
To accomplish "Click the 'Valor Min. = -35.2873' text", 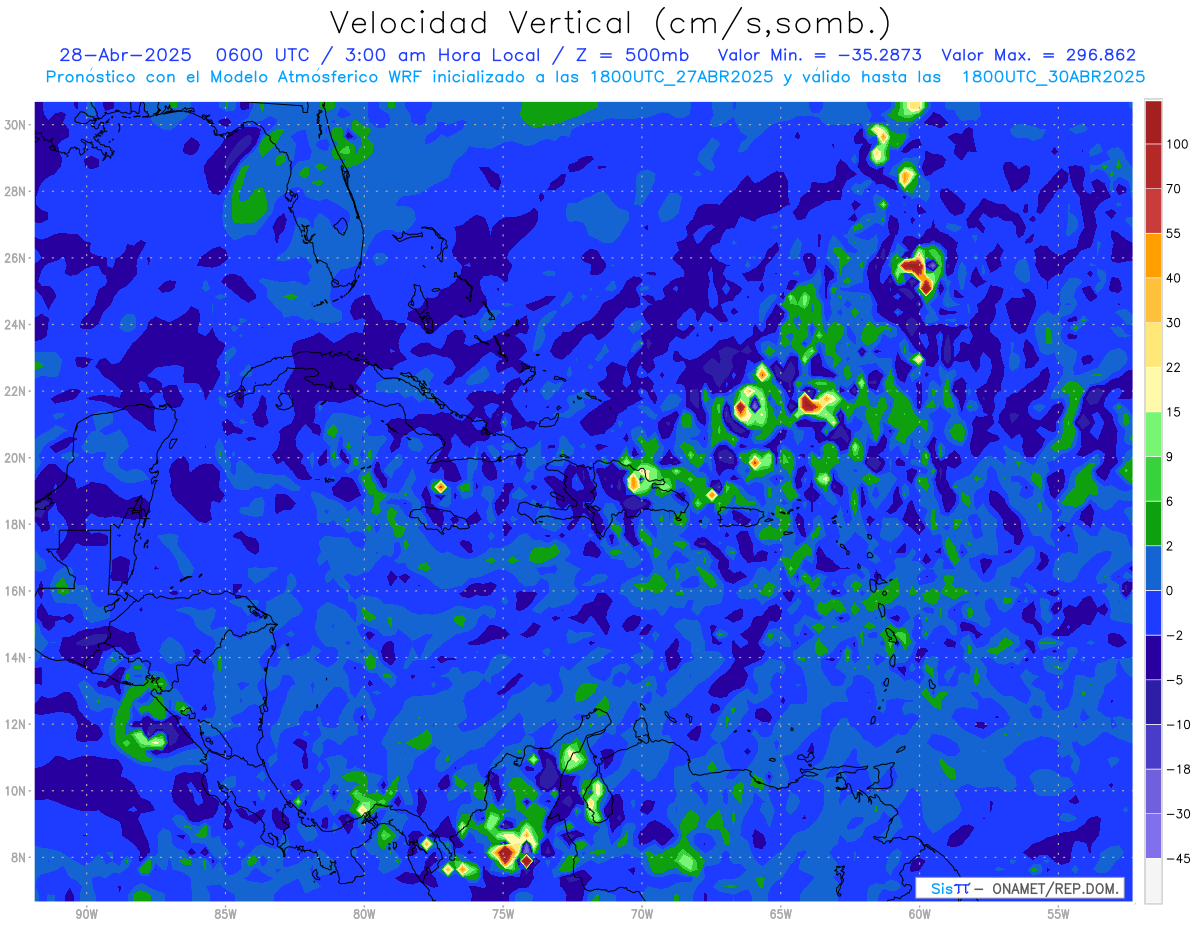I will point(820,56).
